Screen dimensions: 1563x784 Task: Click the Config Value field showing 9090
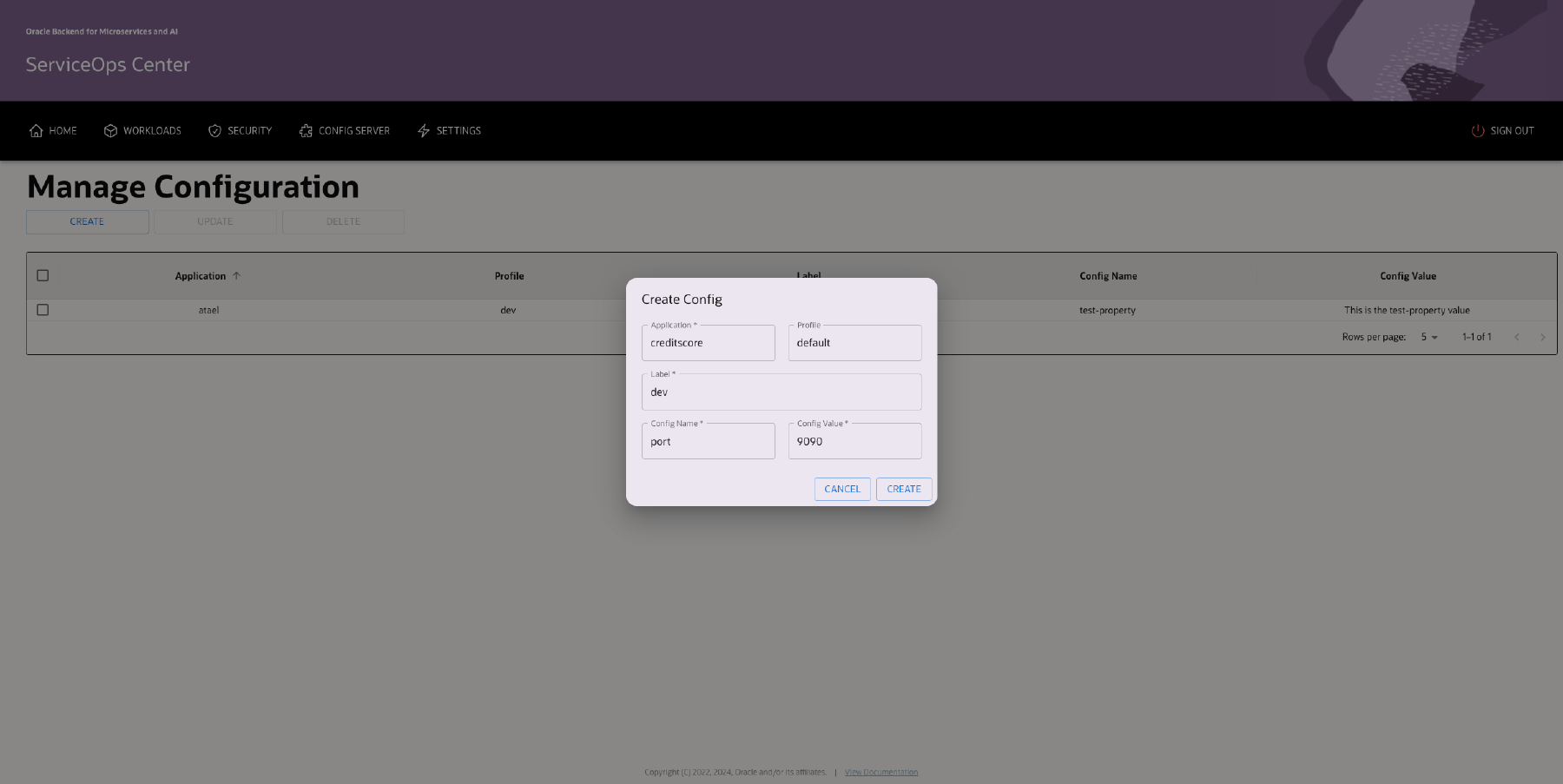pyautogui.click(x=854, y=441)
